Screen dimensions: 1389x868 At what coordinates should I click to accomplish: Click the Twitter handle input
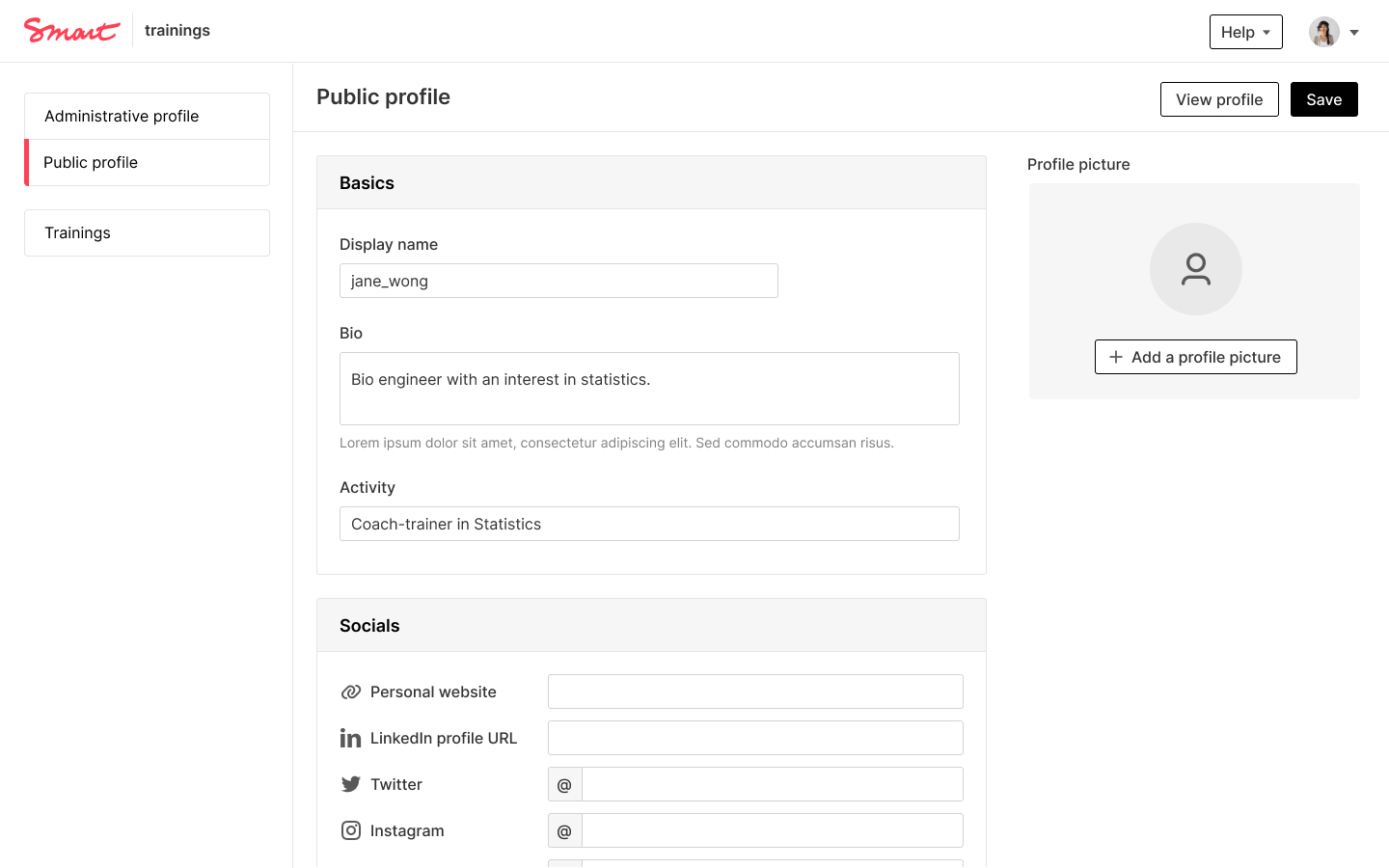click(773, 784)
